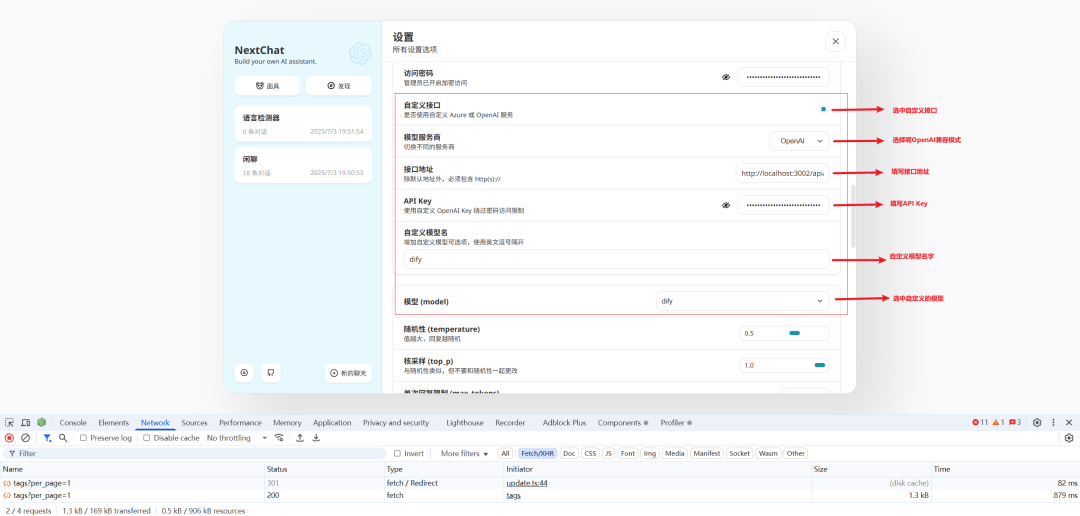Click the settings panel vertical scrollbar
1080x516 pixels.
click(x=853, y=216)
